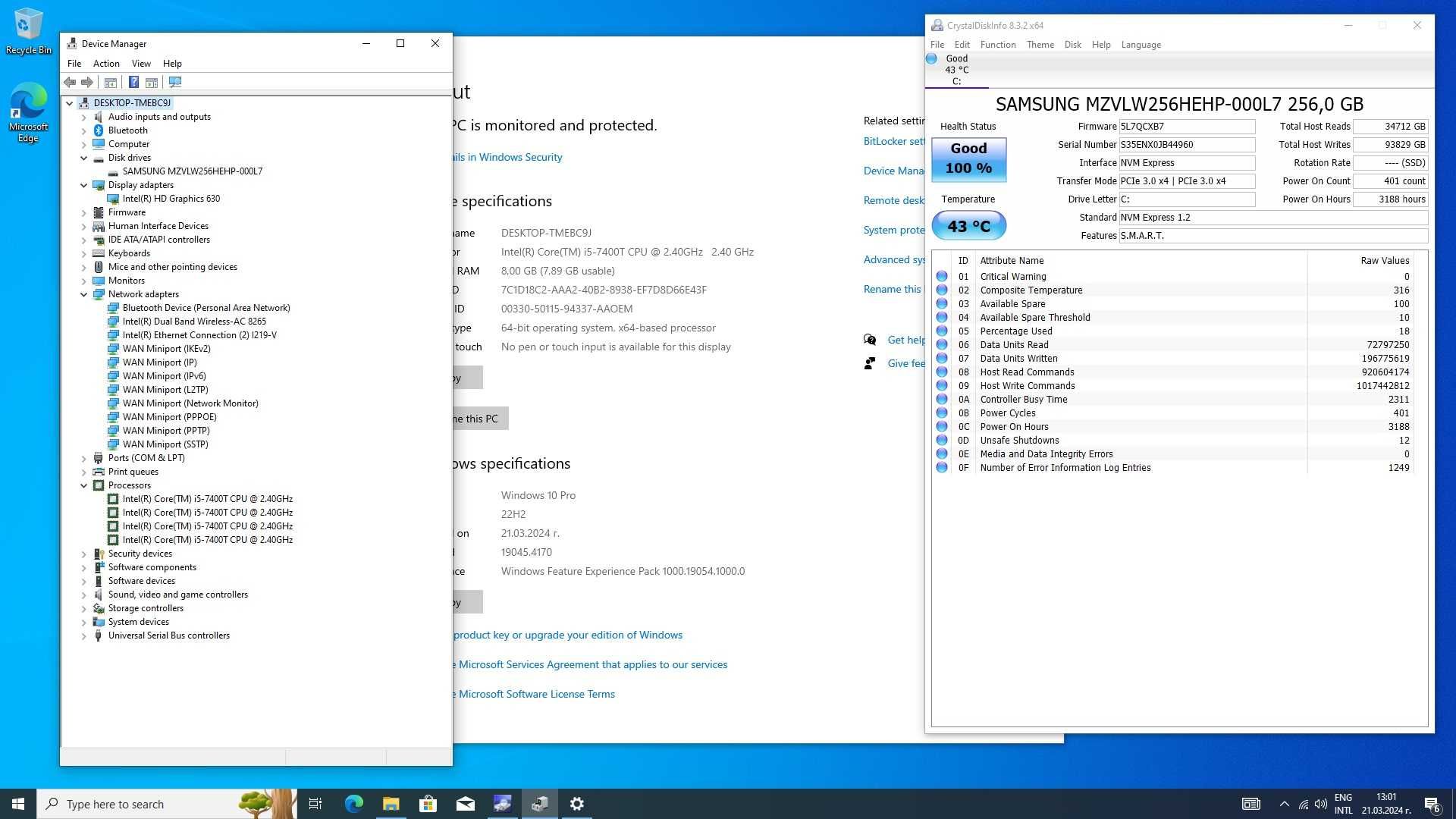Screen dimensions: 1456x819
Task: Open File Explorer from the taskbar
Action: pos(391,804)
